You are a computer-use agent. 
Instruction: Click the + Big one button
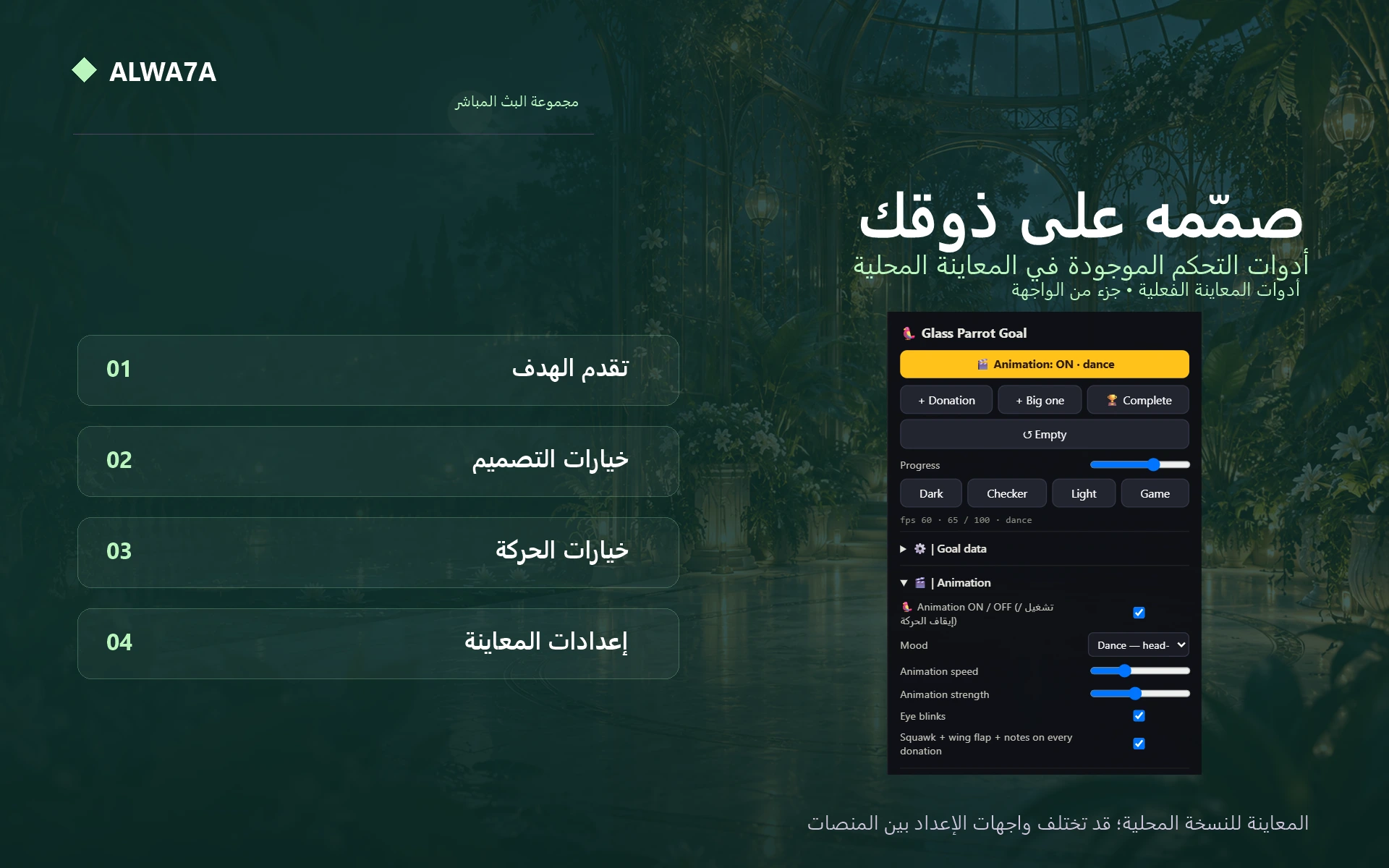click(x=1040, y=400)
